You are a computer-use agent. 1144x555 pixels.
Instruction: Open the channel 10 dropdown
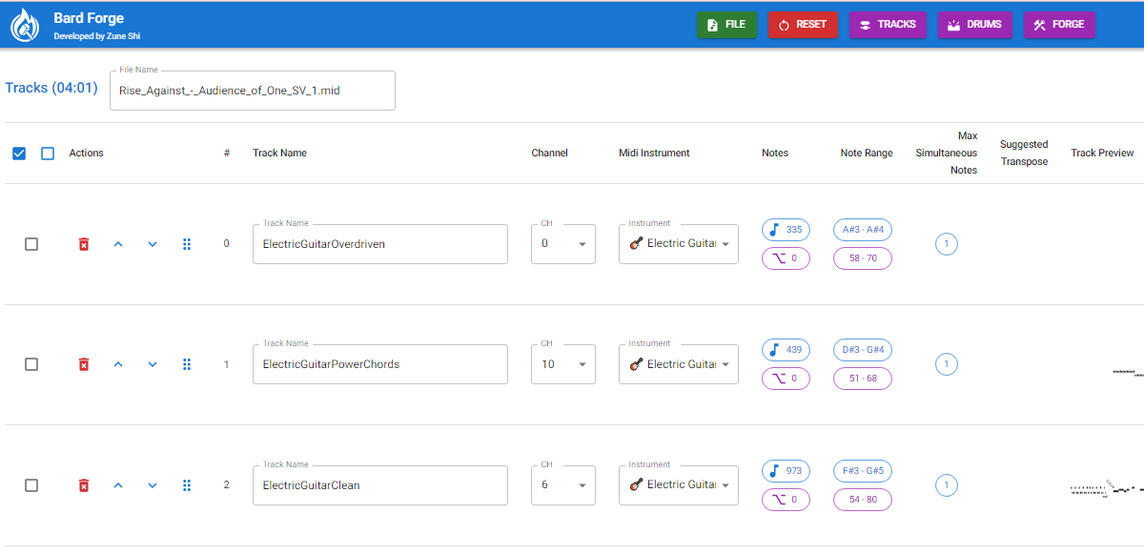[563, 365]
